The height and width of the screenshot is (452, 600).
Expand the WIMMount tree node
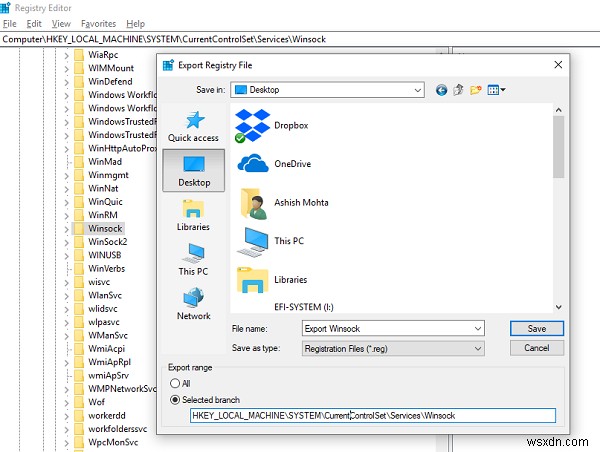click(67, 69)
